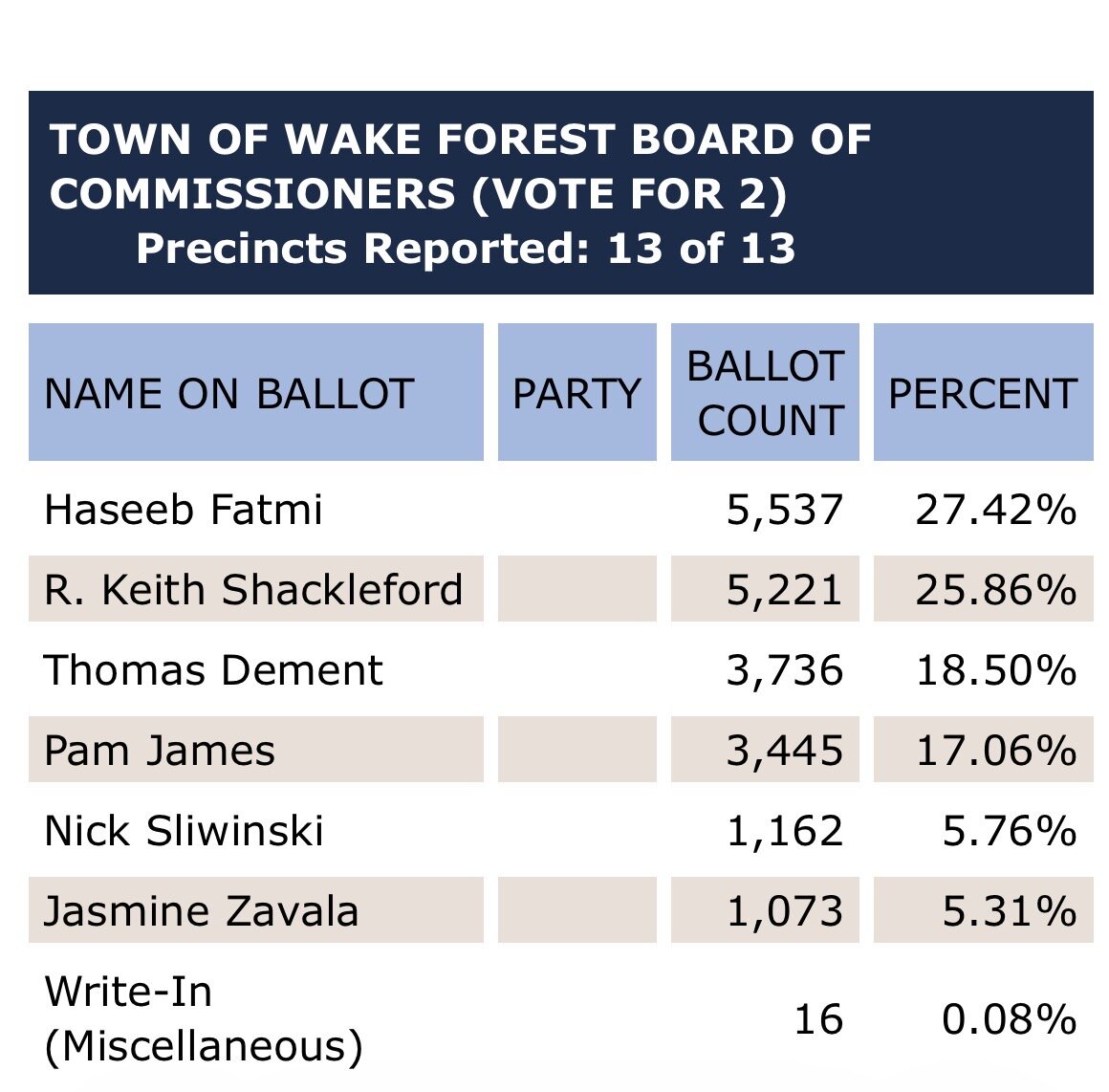Select the PARTY column header

[x=576, y=393]
